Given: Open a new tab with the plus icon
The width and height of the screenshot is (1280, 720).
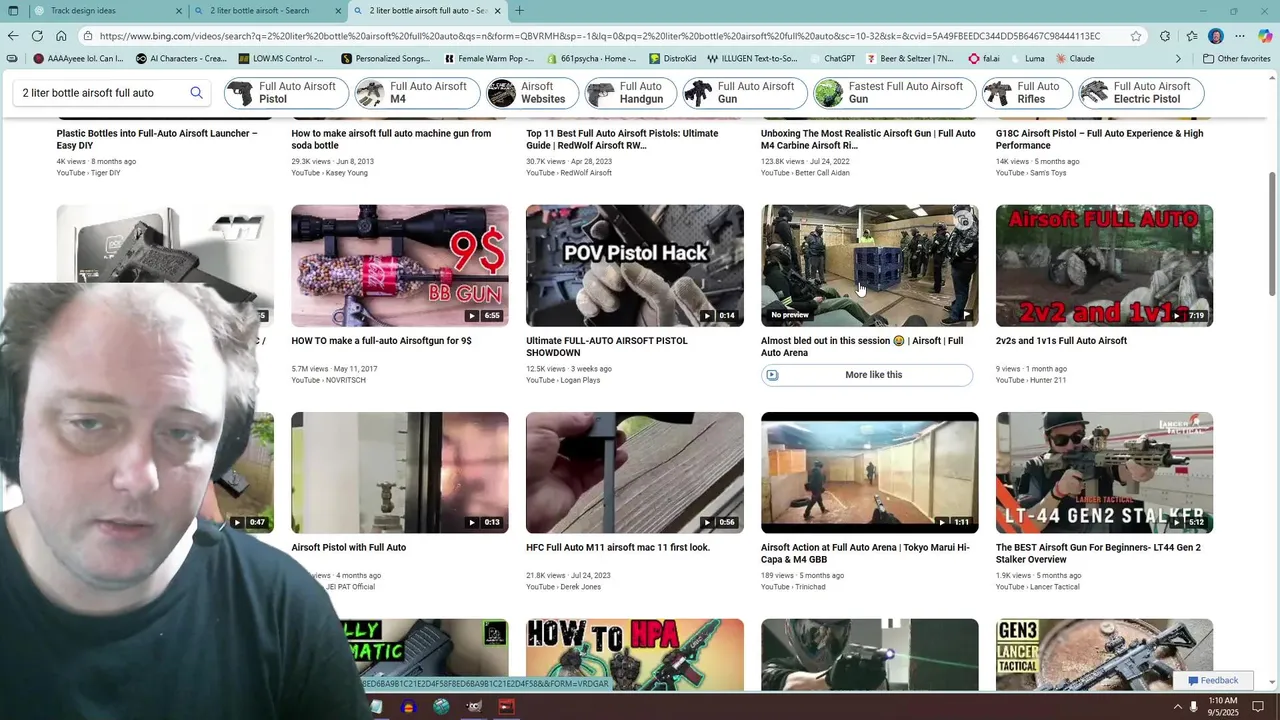Looking at the screenshot, I should click(x=519, y=11).
